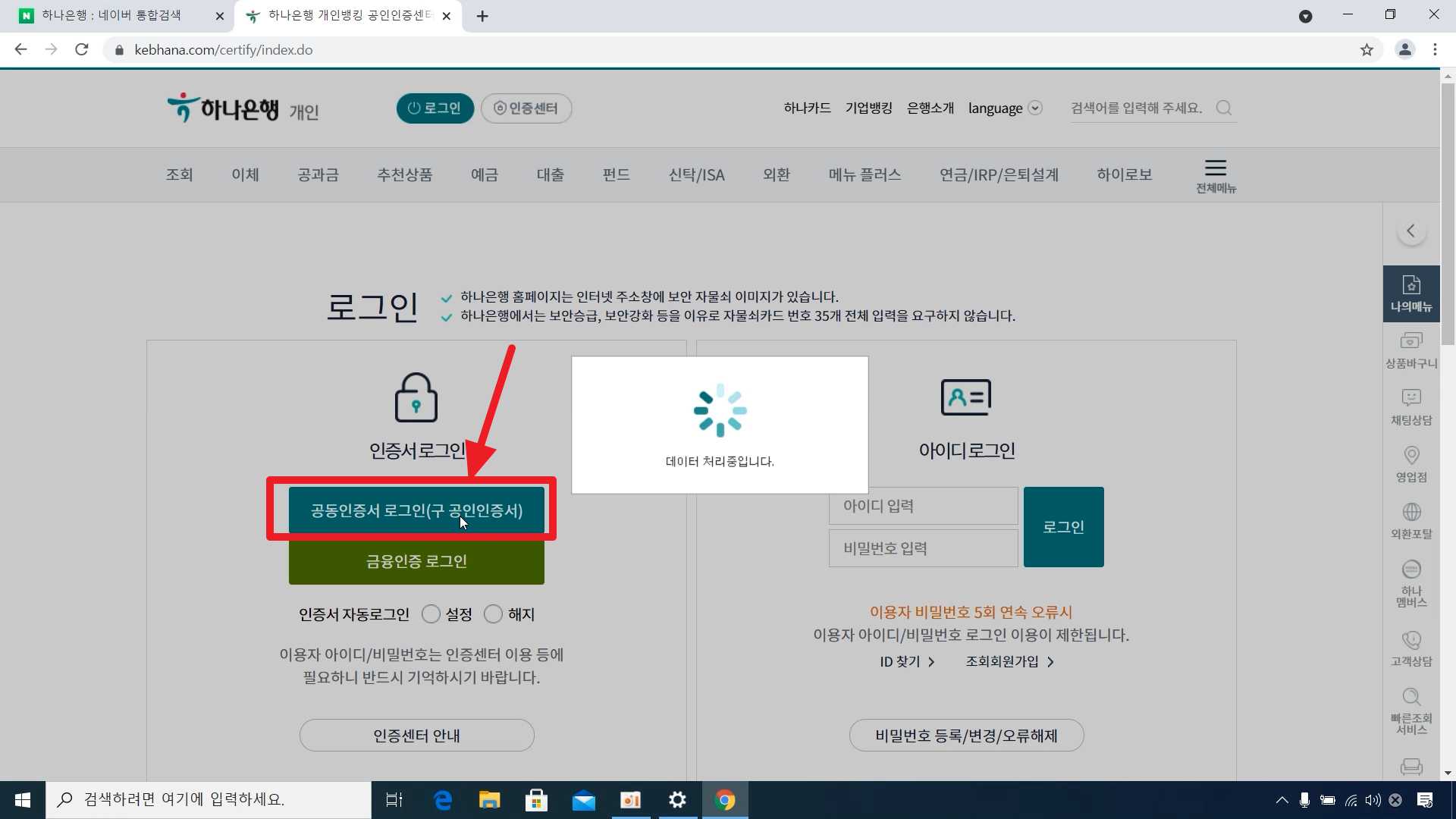Open the 외환 menu

[x=776, y=174]
